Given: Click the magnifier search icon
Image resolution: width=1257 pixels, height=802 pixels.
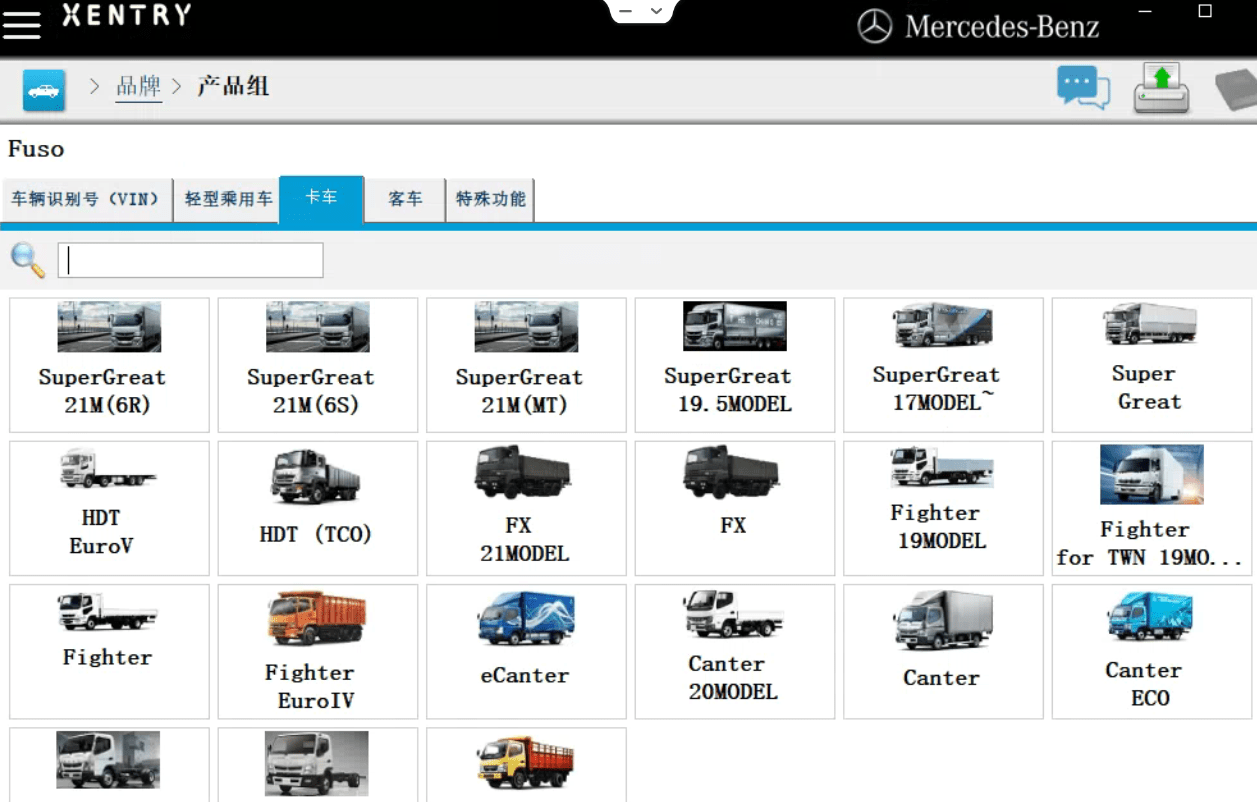Looking at the screenshot, I should (27, 260).
